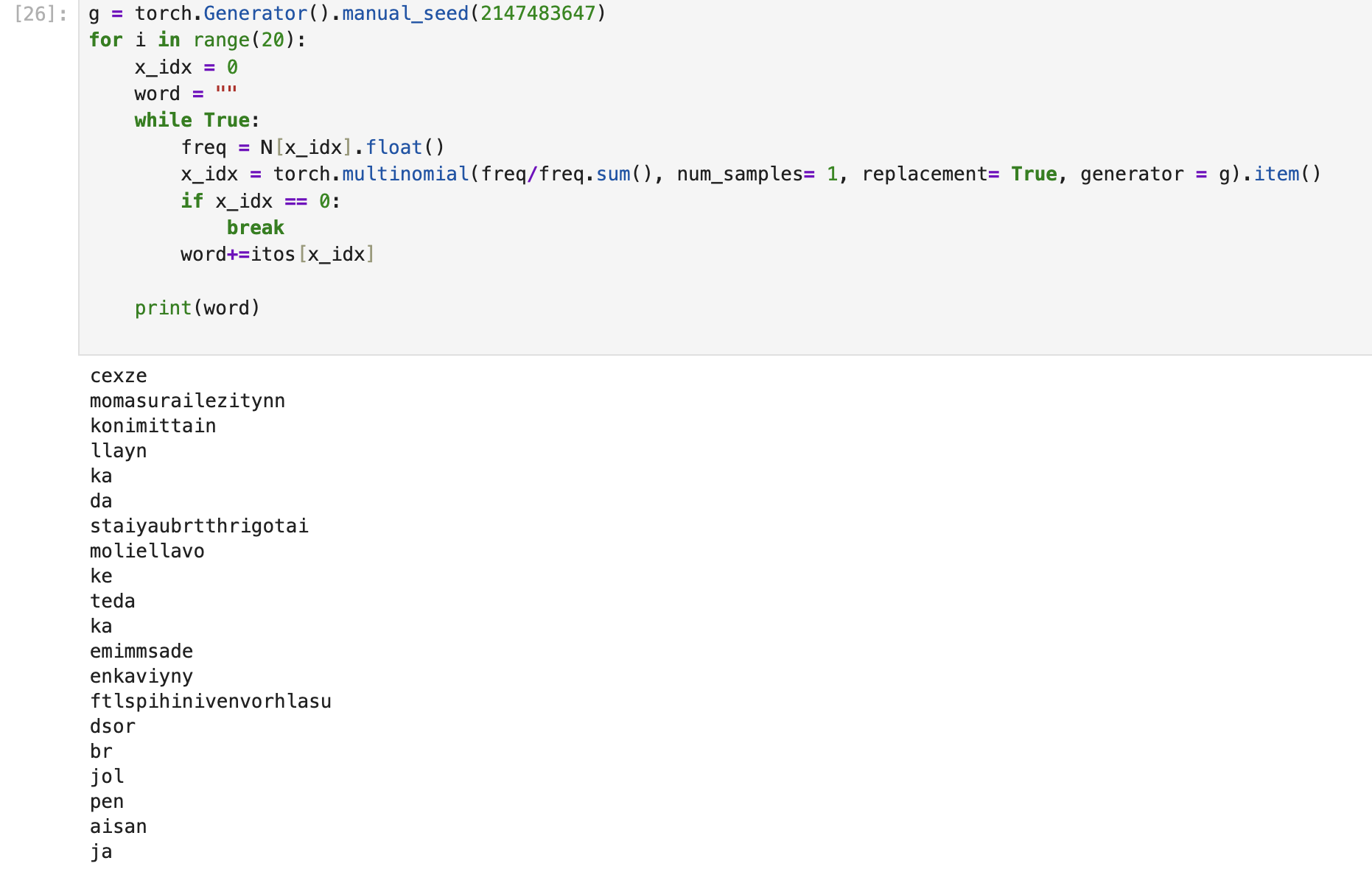Click the first output word cexze
Image resolution: width=1372 pixels, height=869 pixels.
118,376
